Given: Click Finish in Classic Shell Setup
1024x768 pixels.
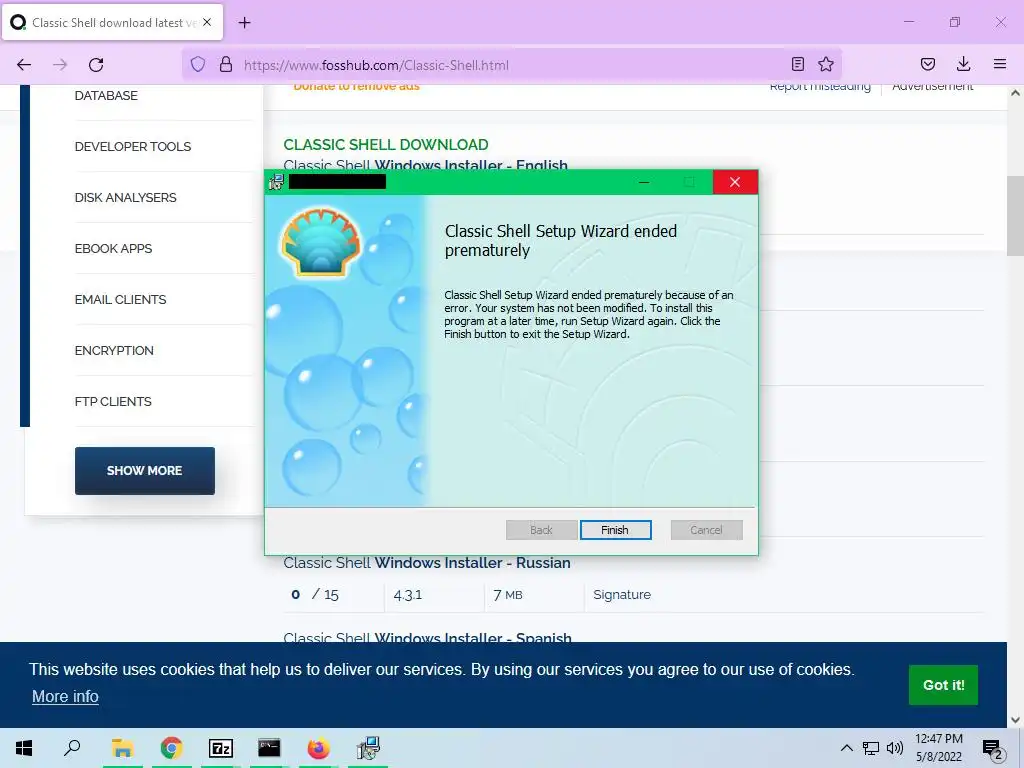Looking at the screenshot, I should pyautogui.click(x=615, y=530).
